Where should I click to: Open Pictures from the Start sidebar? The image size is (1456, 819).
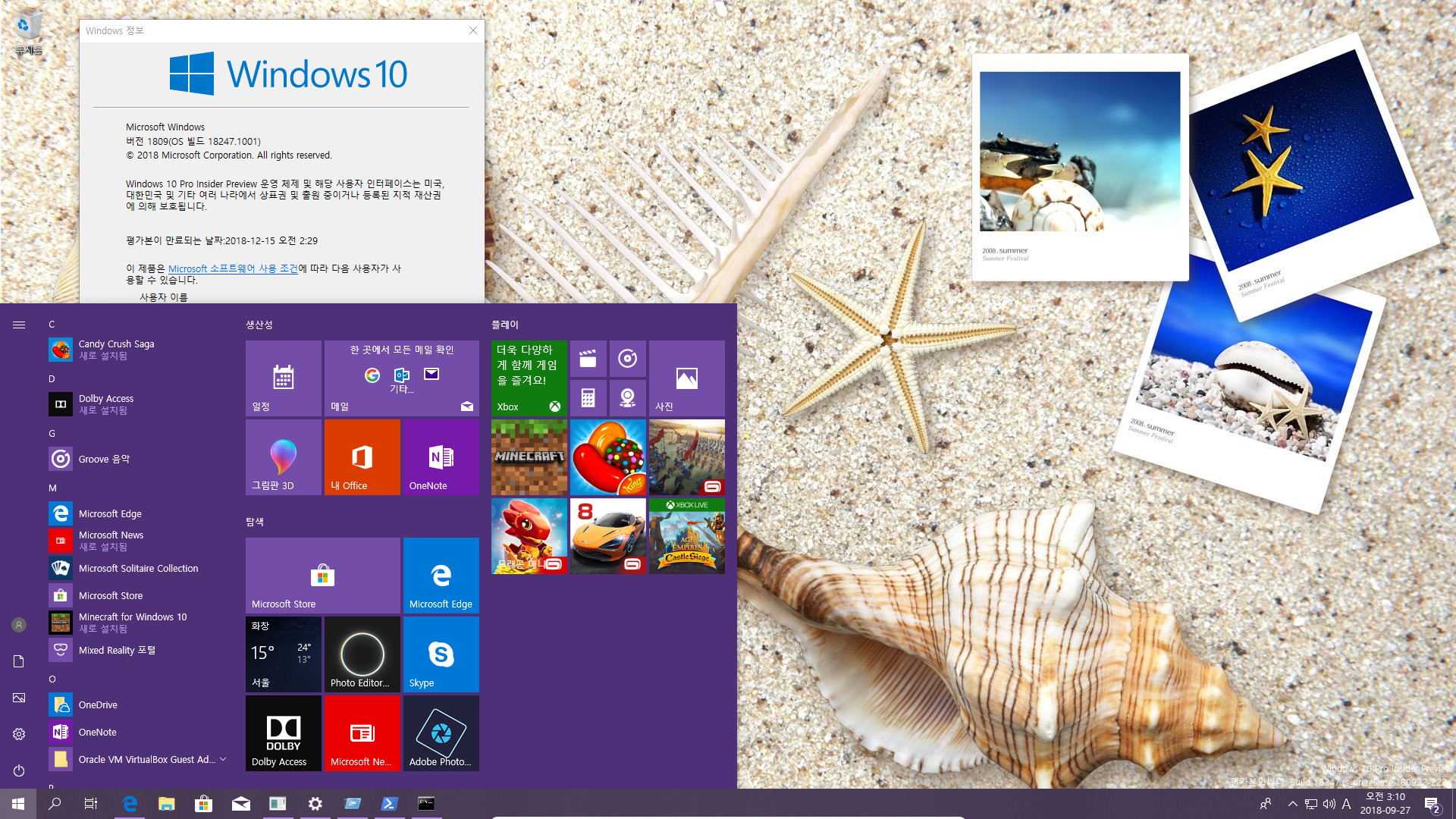tap(19, 698)
